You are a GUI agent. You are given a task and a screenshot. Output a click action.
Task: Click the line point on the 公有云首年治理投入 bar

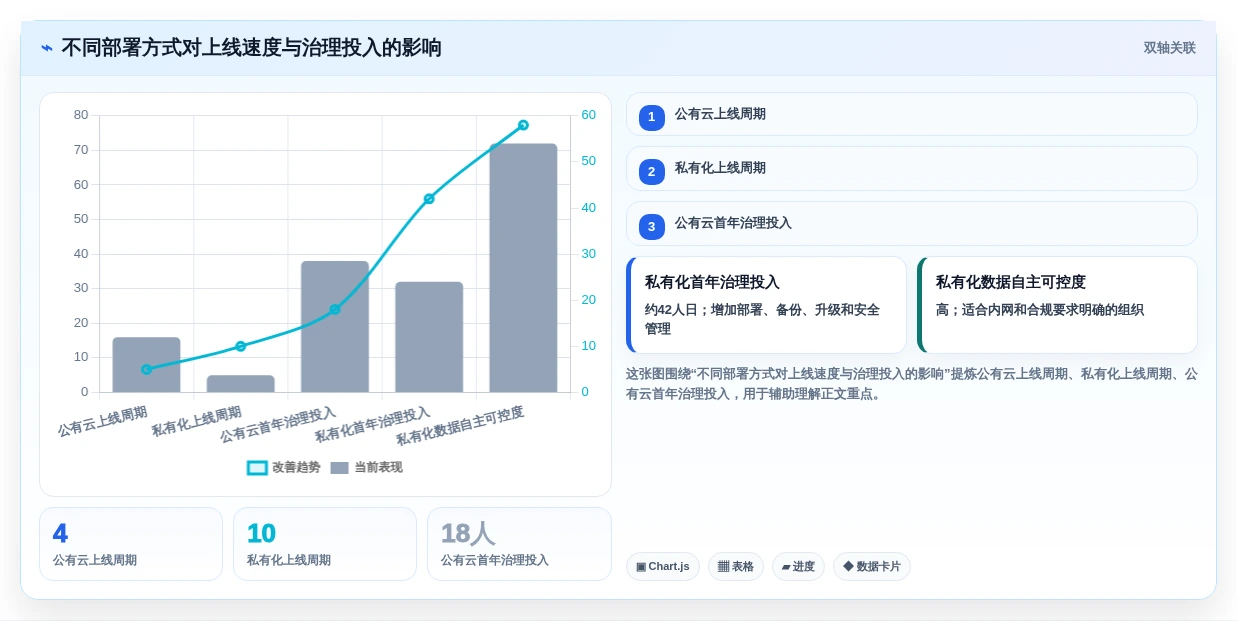click(335, 309)
